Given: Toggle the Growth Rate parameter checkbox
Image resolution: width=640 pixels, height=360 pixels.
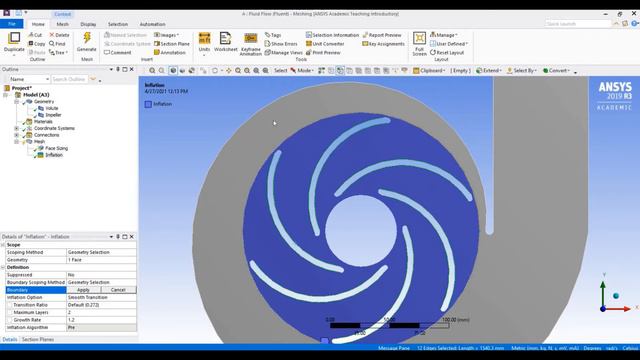Looking at the screenshot, I should [x=10, y=320].
